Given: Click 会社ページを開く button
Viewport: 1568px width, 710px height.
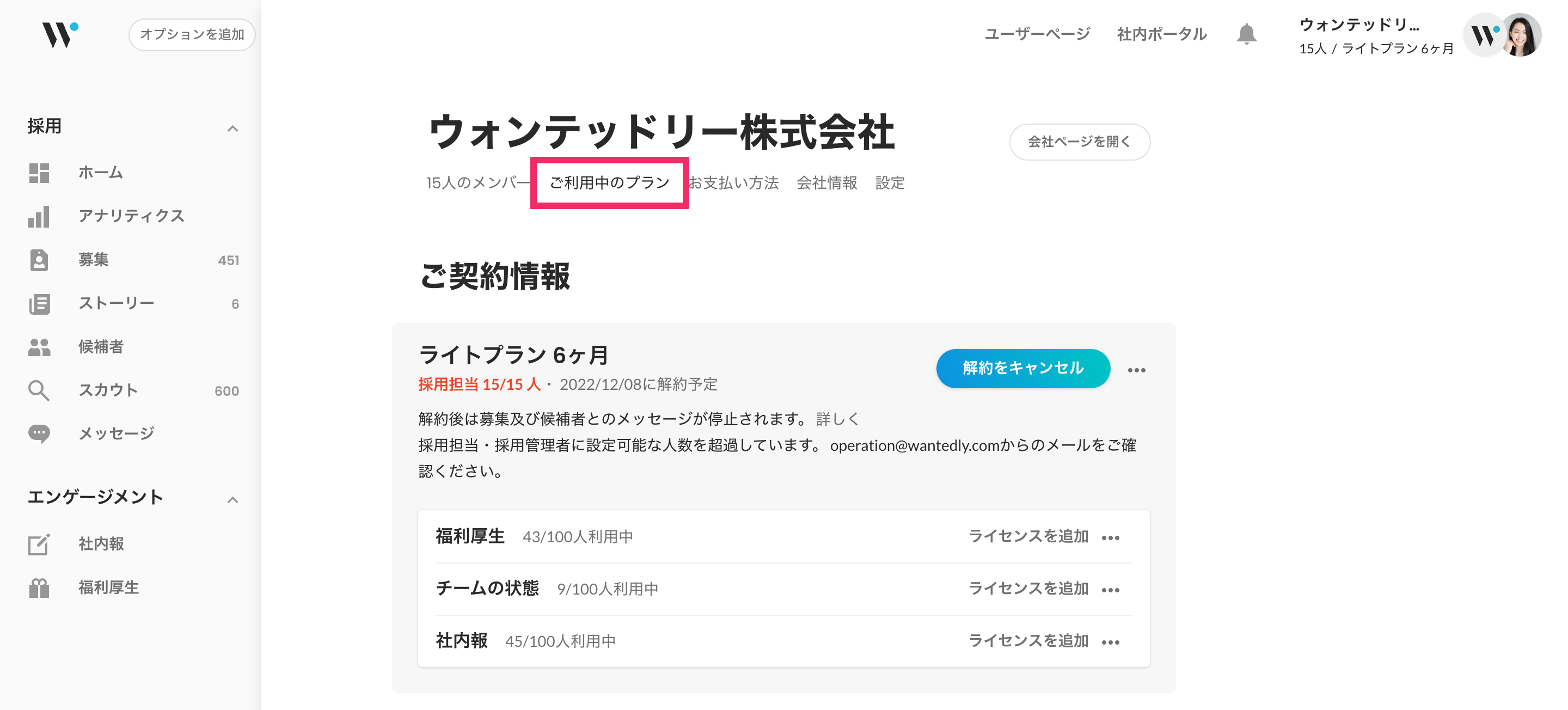Looking at the screenshot, I should [x=1079, y=142].
